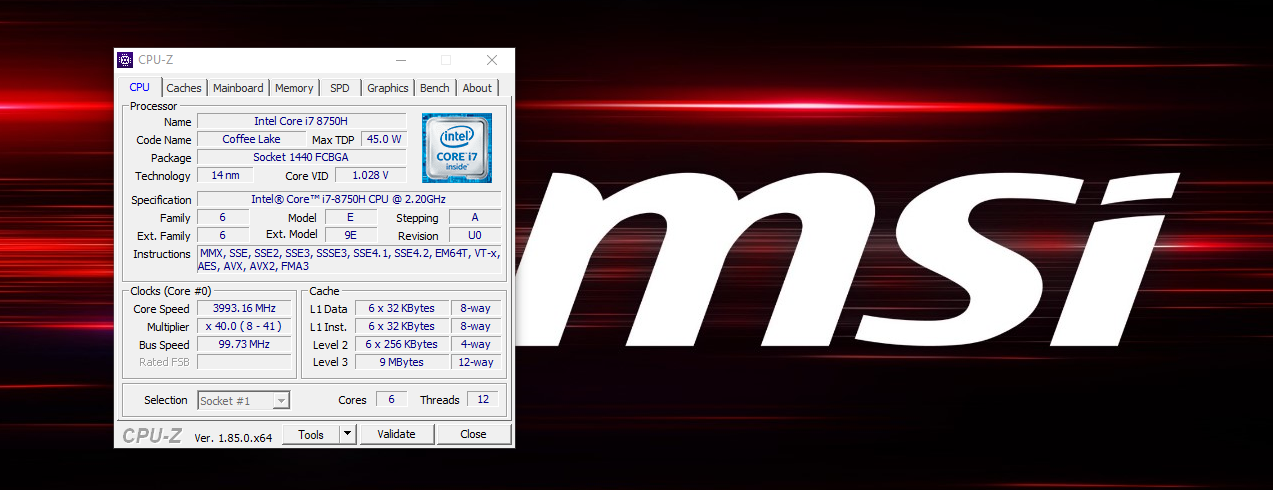
Task: Expand the Tools dropdown arrow
Action: click(x=347, y=434)
